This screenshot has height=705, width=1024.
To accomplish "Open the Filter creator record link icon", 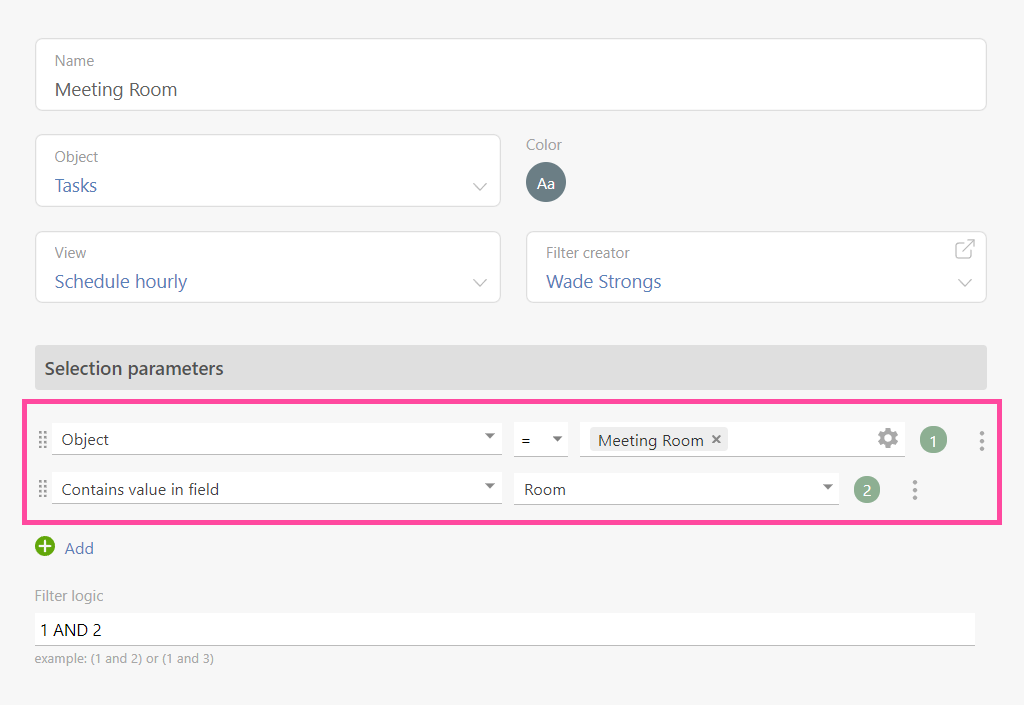I will [x=965, y=249].
